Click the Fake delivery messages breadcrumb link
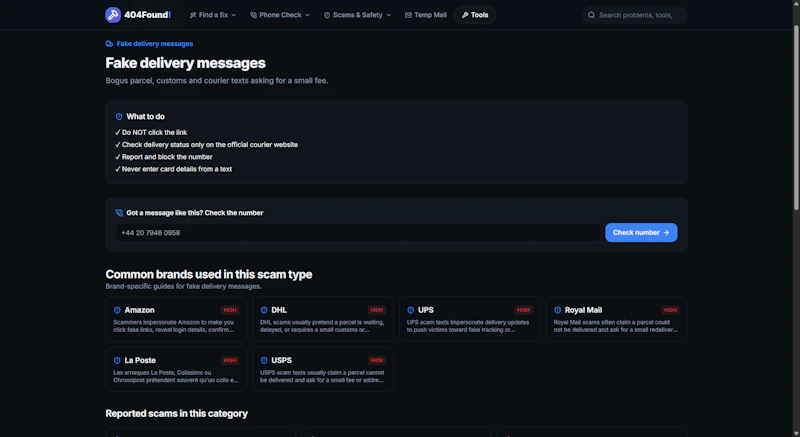This screenshot has width=800, height=437. (155, 44)
